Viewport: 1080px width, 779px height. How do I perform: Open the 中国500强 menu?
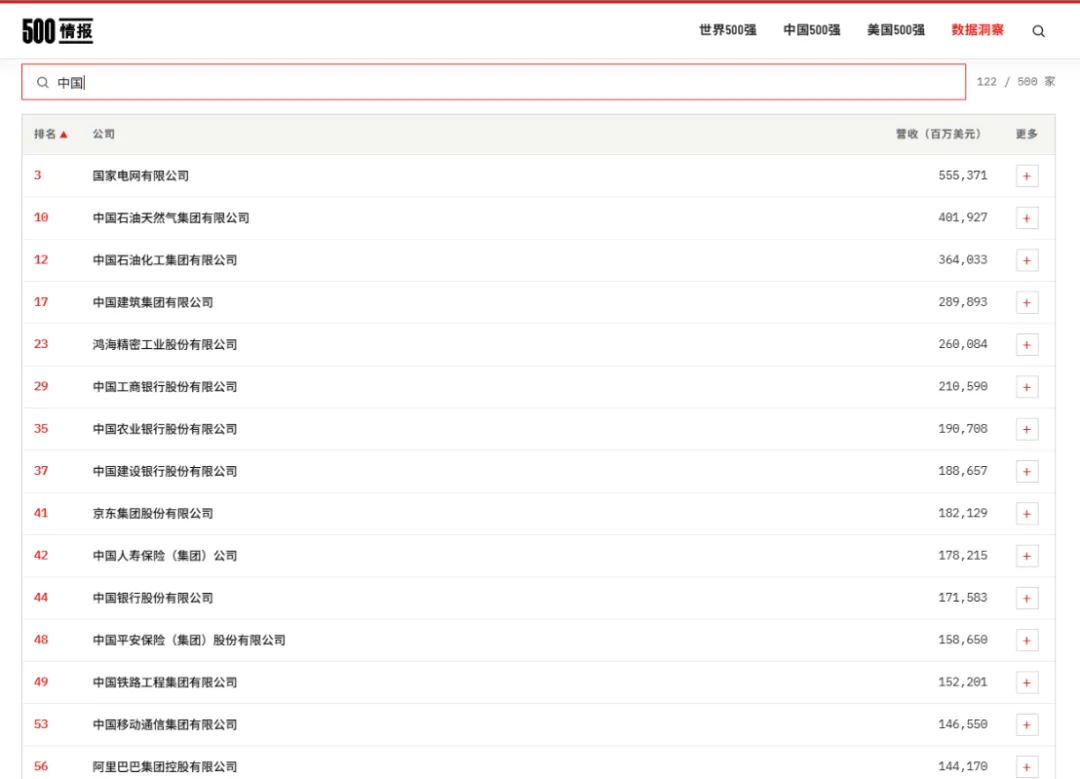point(811,30)
